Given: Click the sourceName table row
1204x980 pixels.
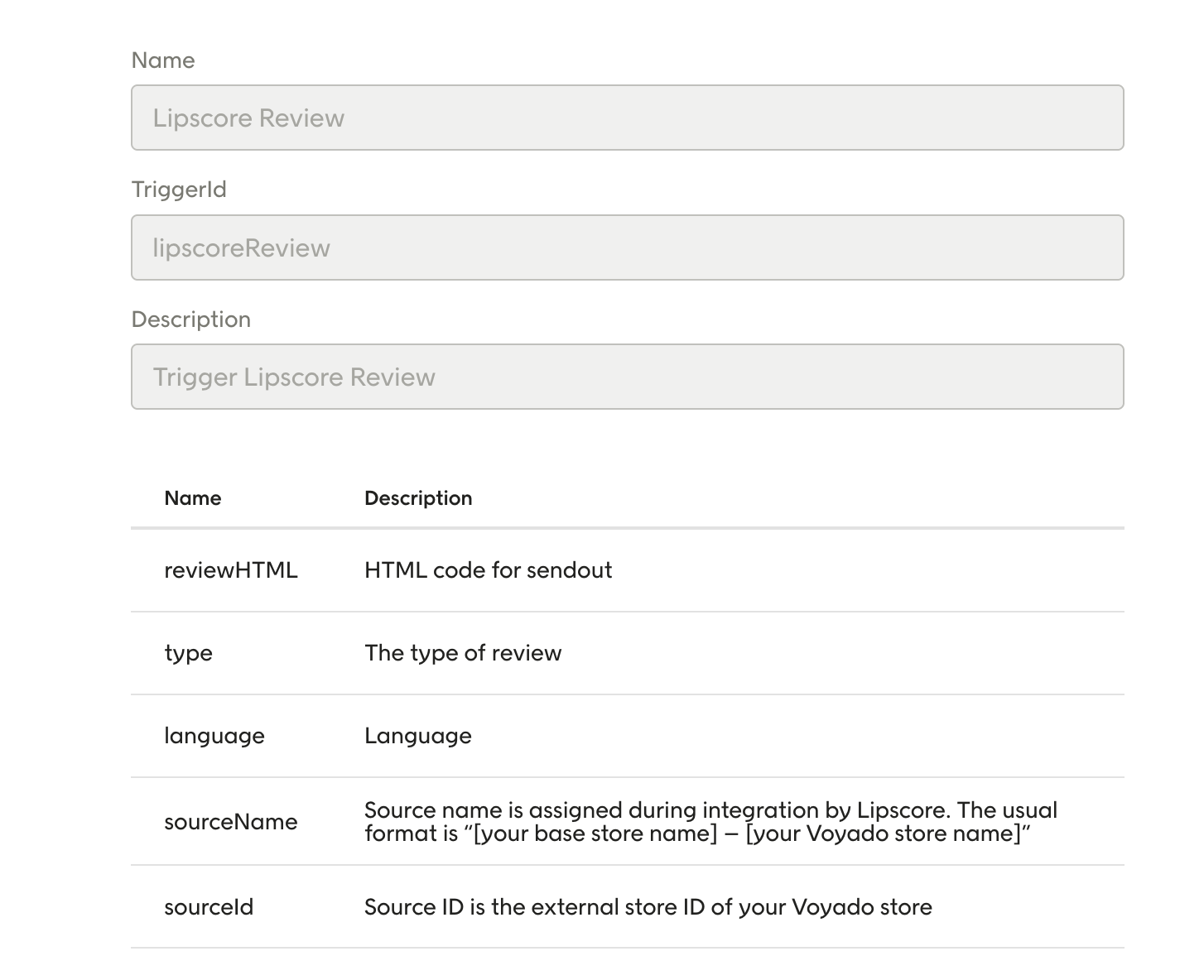Looking at the screenshot, I should 232,822.
